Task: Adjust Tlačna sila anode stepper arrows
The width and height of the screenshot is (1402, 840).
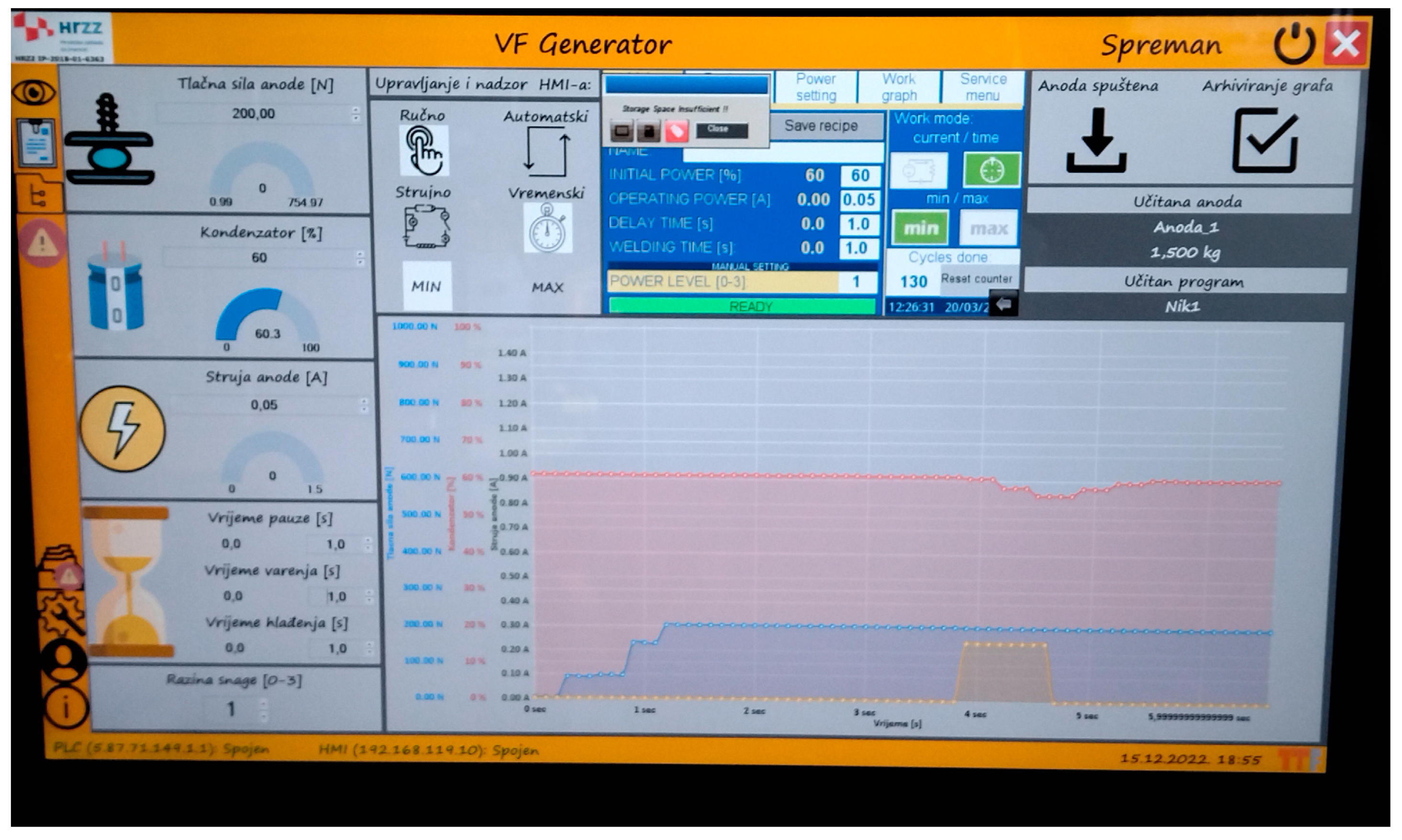Action: (x=356, y=114)
